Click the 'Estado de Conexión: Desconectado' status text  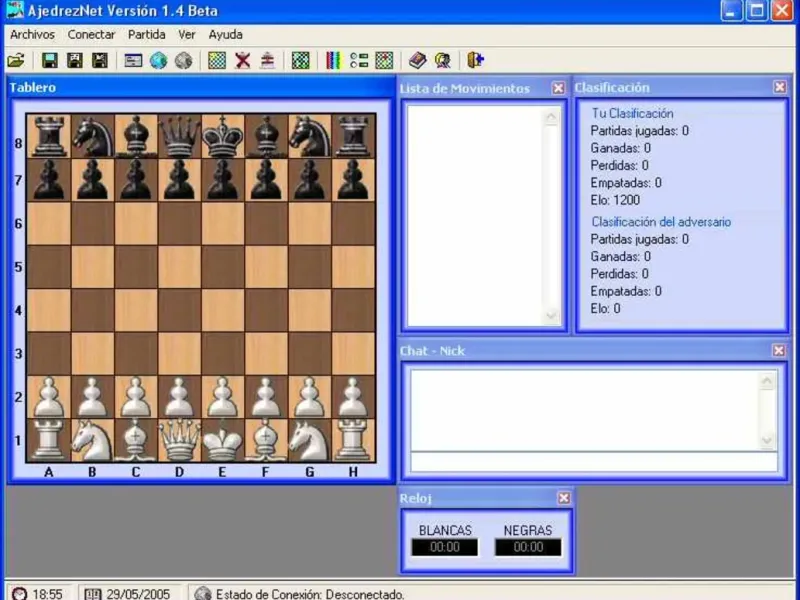coord(310,594)
